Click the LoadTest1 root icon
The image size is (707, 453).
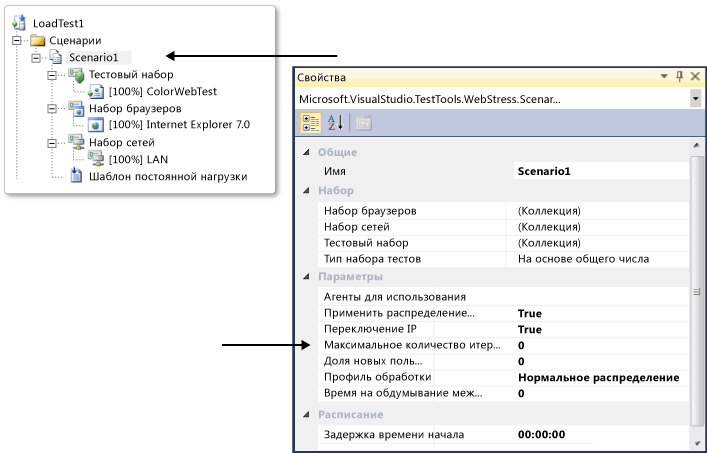pos(19,23)
